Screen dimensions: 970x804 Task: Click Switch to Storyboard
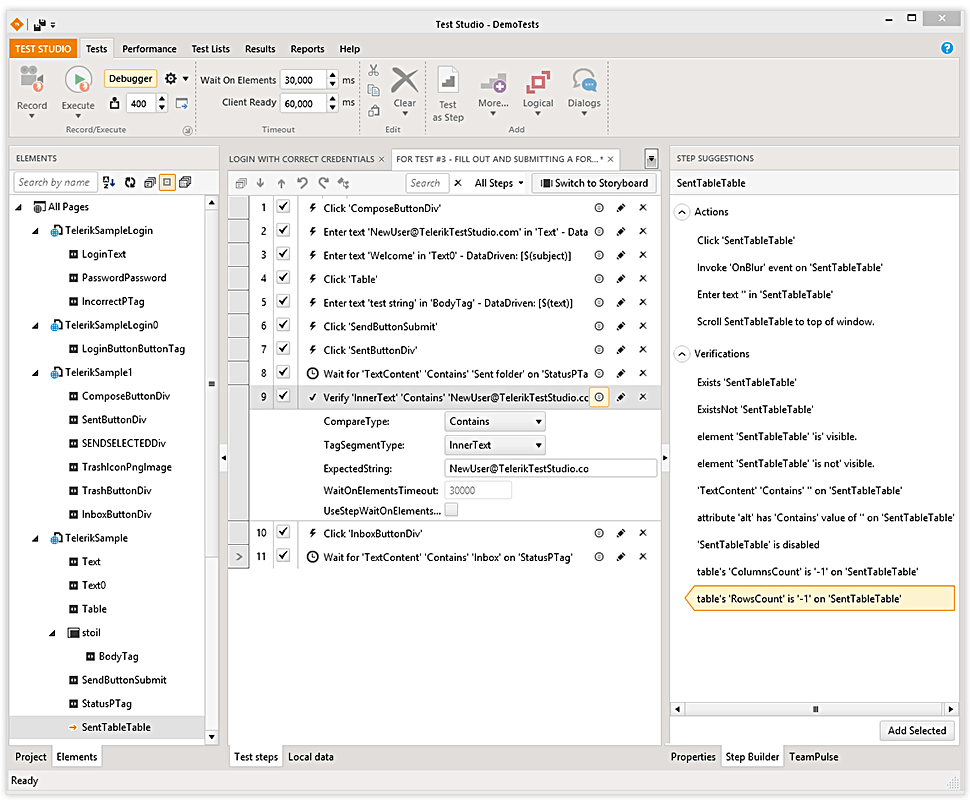[x=594, y=183]
